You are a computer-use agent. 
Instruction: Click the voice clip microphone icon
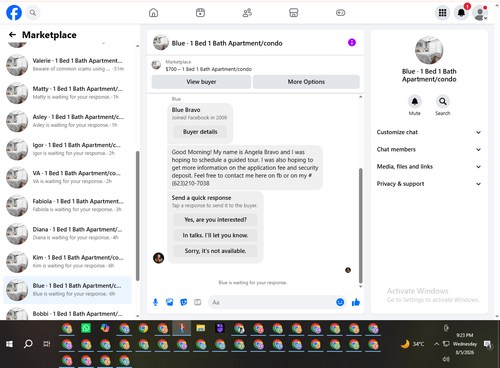155,302
